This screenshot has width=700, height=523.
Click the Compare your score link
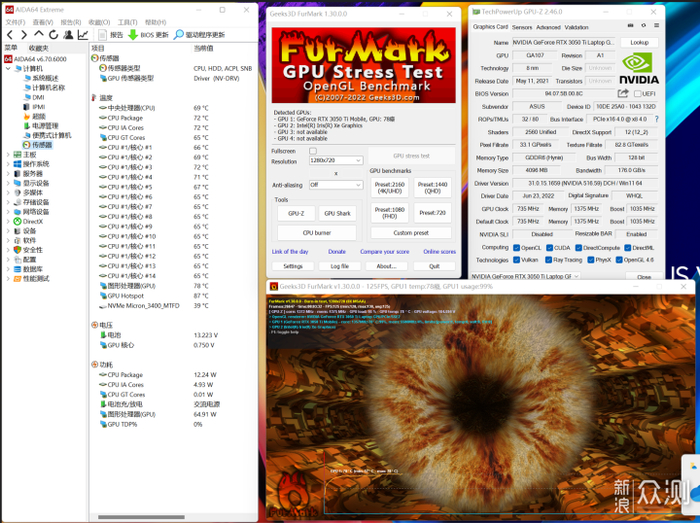click(x=384, y=252)
